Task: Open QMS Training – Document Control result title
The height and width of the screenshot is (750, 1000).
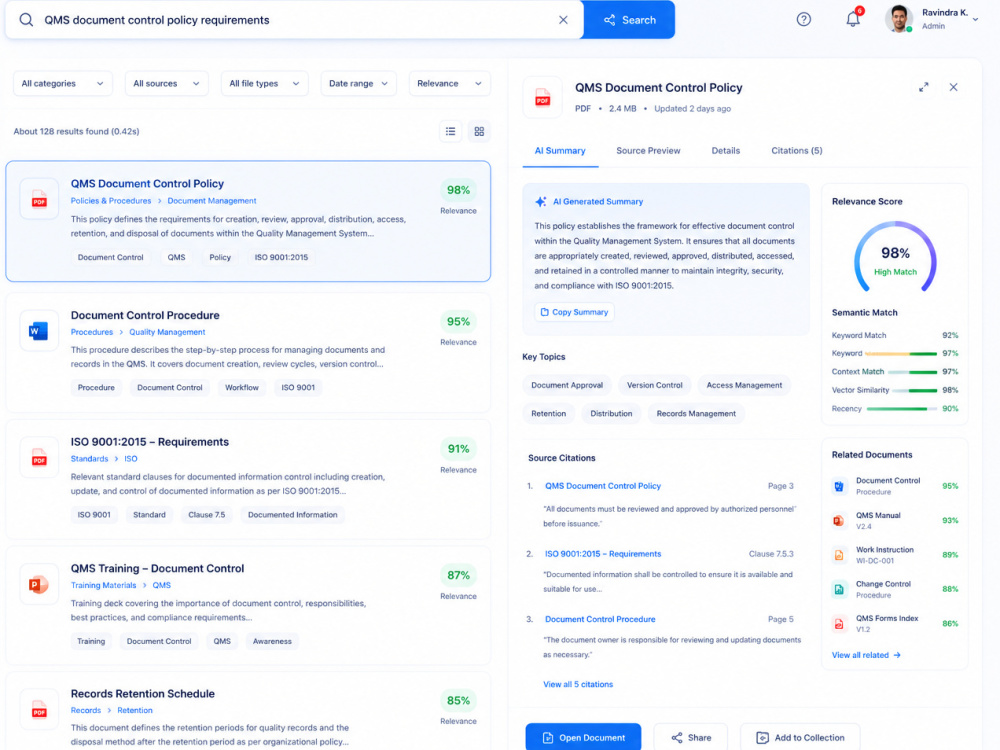Action: pos(158,568)
